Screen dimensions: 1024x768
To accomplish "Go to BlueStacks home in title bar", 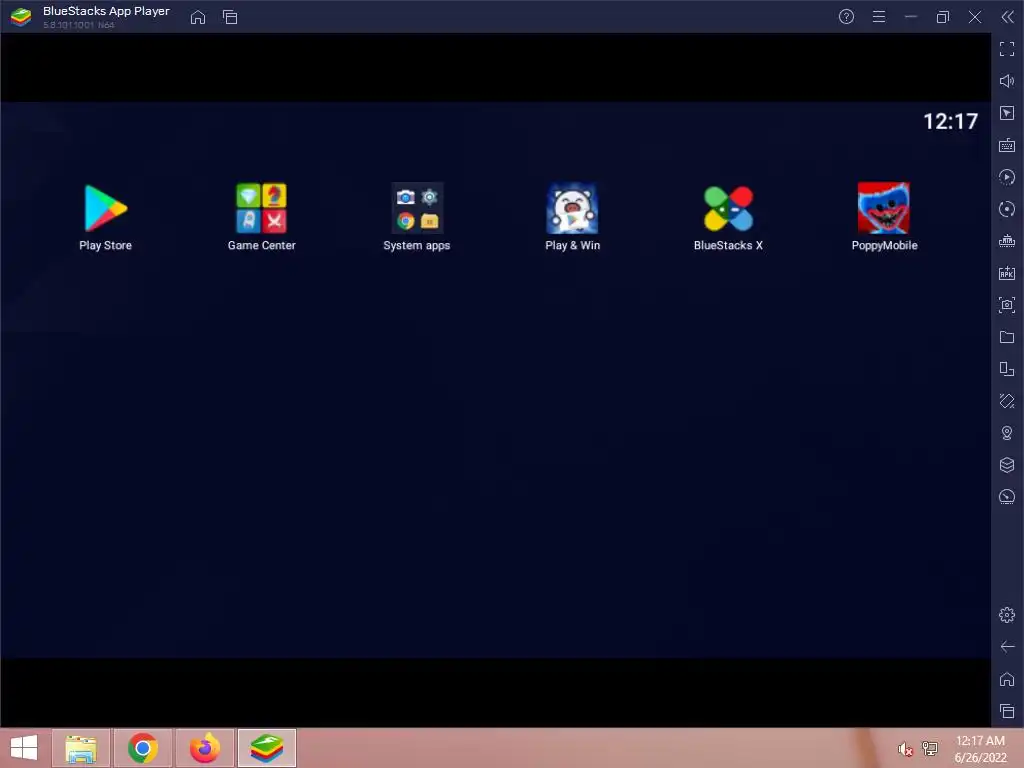I will pos(198,17).
